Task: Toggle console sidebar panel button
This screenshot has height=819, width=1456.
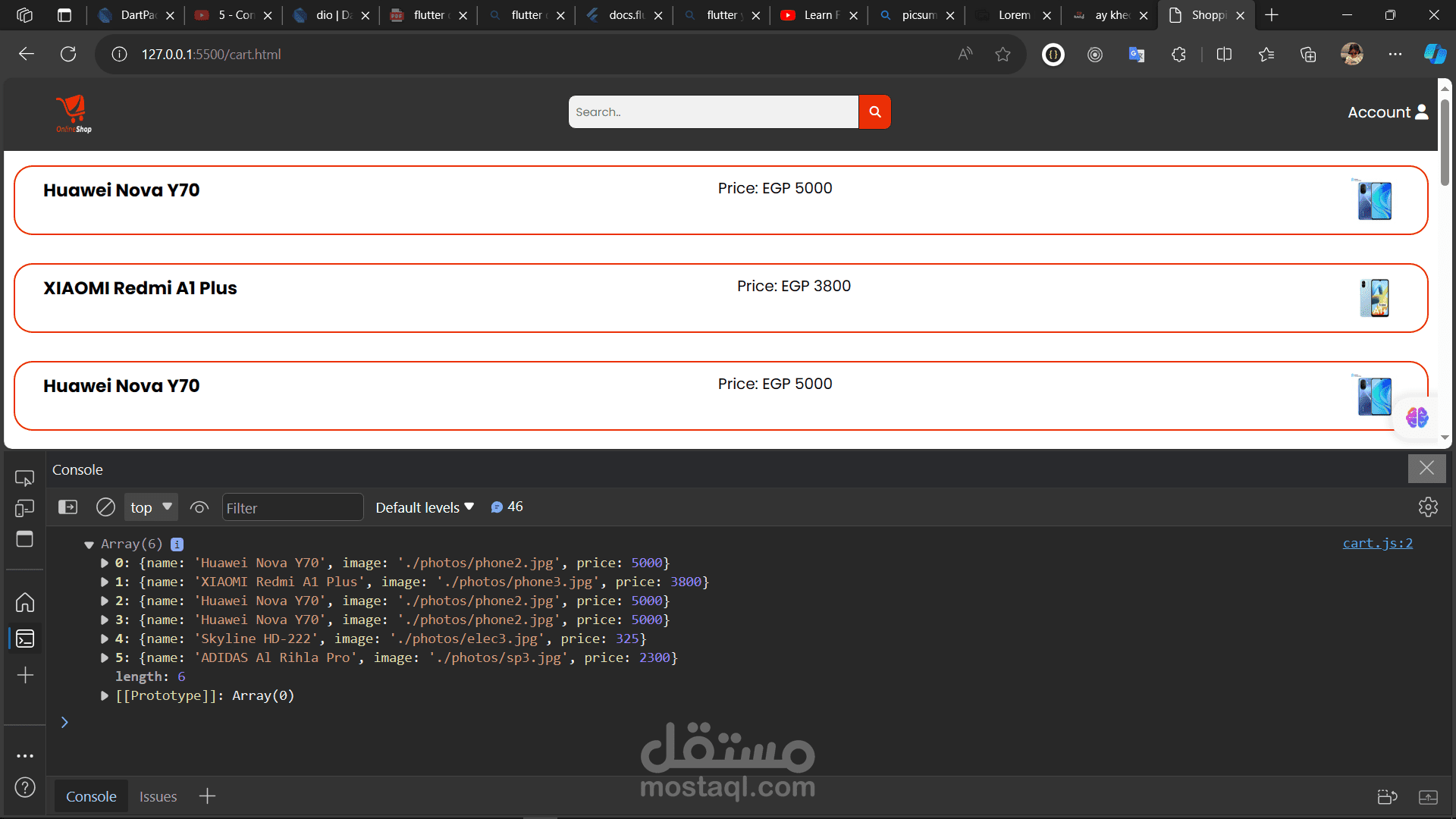Action: pyautogui.click(x=68, y=507)
